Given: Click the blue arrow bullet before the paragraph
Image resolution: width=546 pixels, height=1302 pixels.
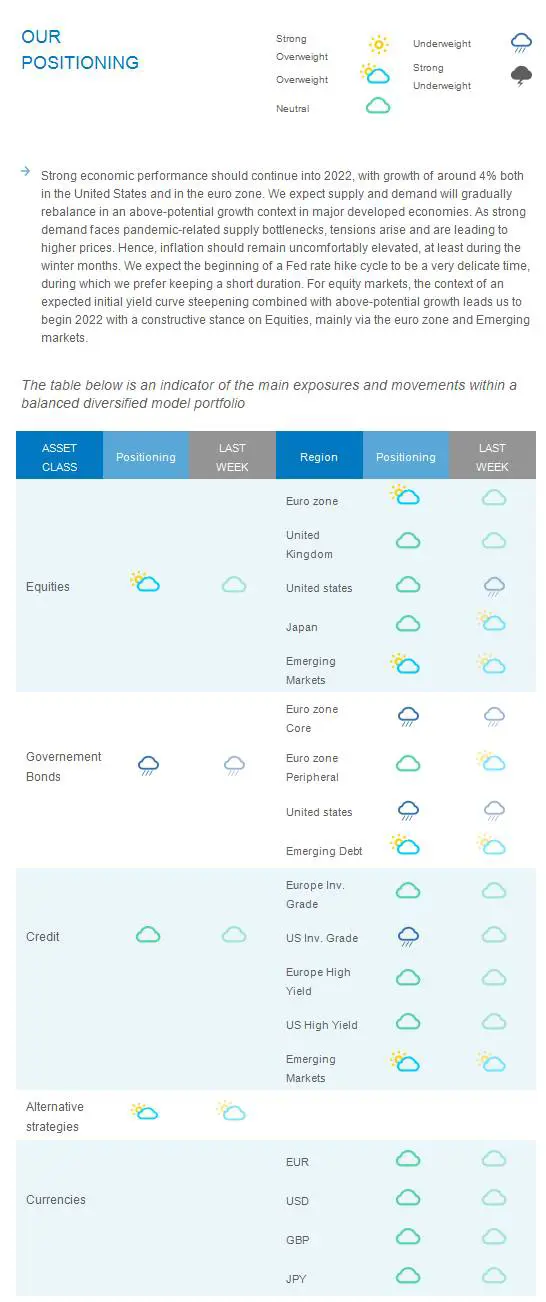Looking at the screenshot, I should 25,172.
